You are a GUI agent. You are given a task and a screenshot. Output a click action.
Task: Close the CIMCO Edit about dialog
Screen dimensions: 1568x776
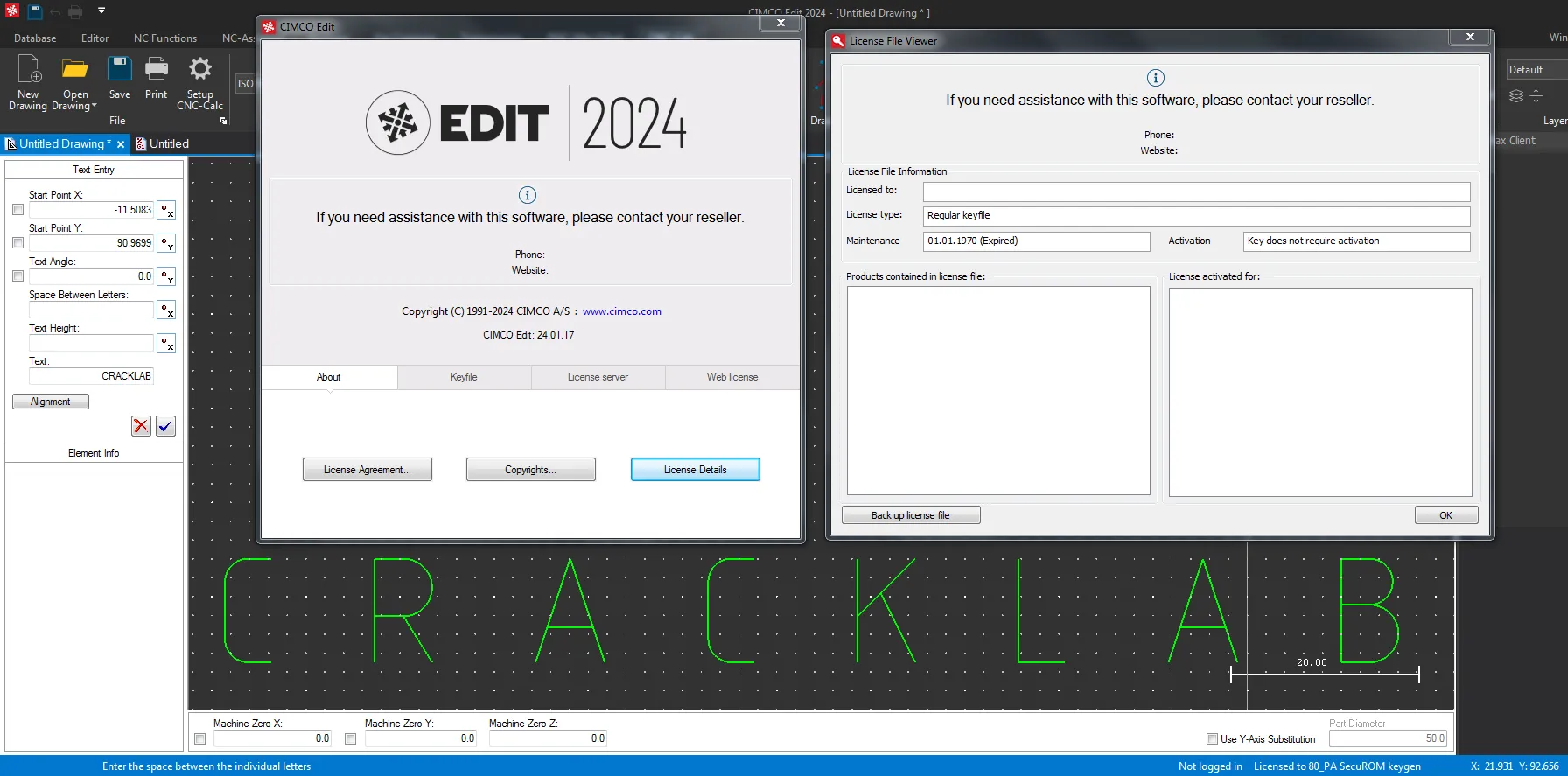[780, 24]
